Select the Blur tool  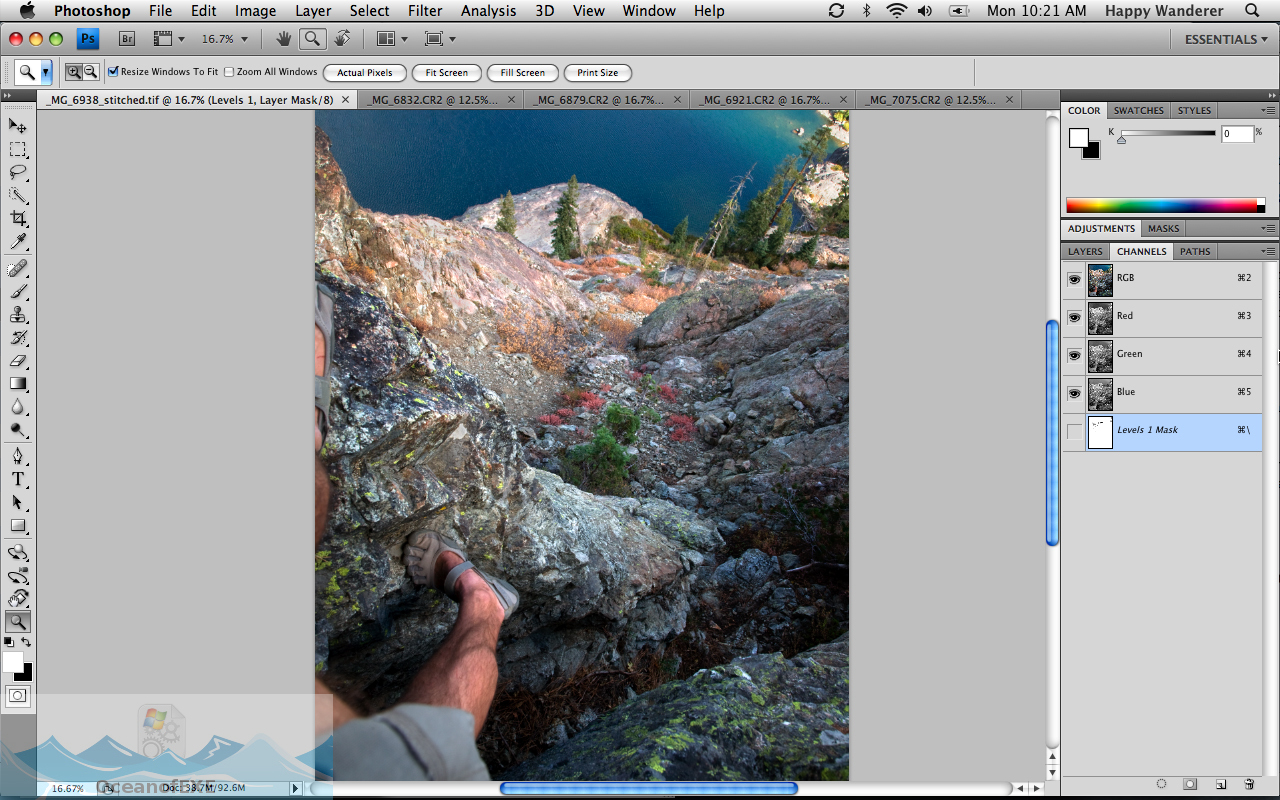[18, 407]
